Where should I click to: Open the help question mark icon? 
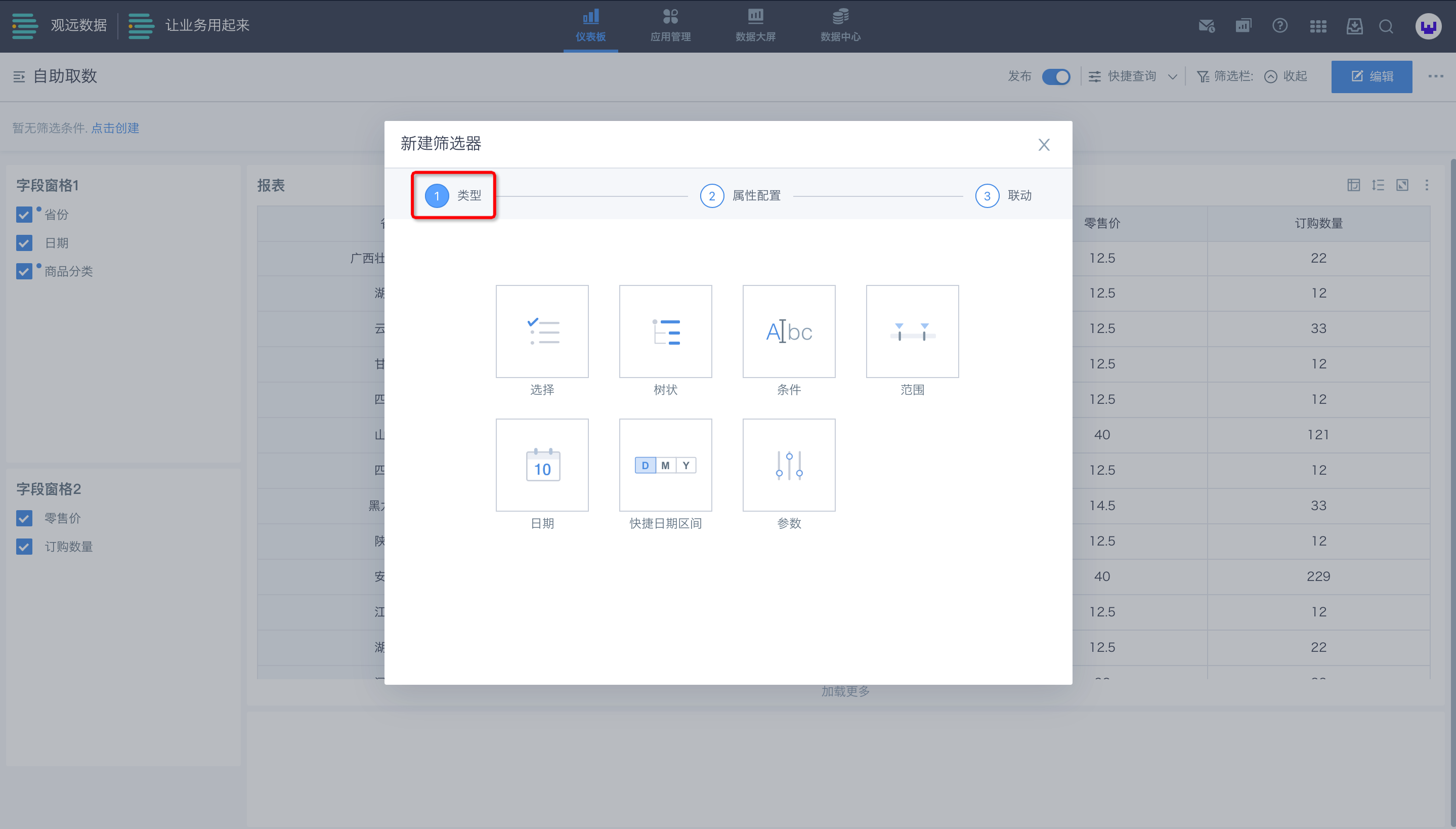click(x=1279, y=26)
